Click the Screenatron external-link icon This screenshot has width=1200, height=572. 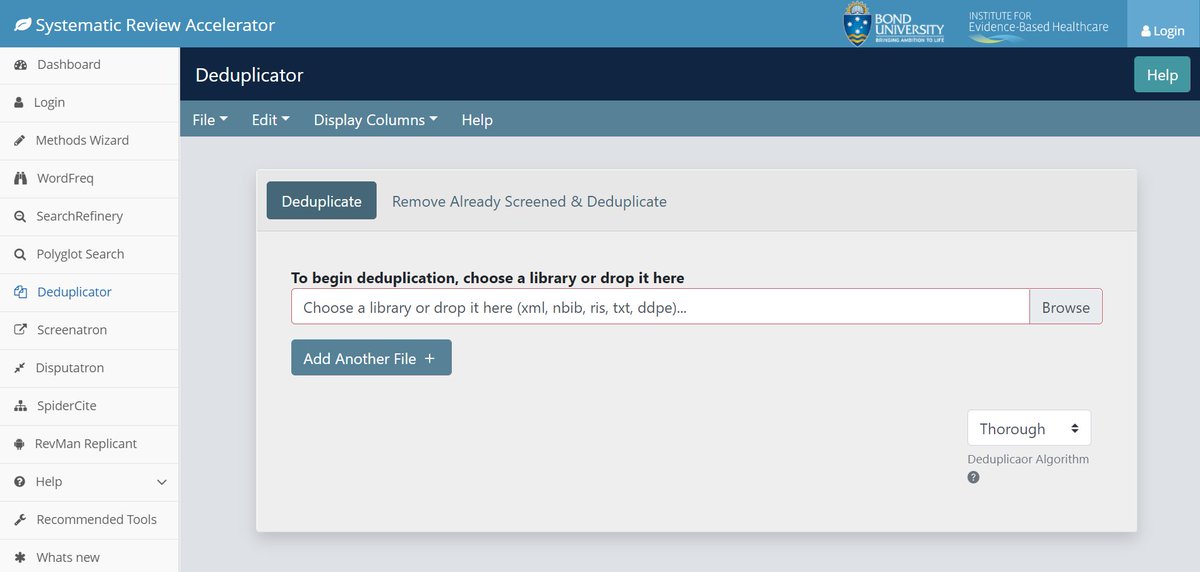[20, 331]
